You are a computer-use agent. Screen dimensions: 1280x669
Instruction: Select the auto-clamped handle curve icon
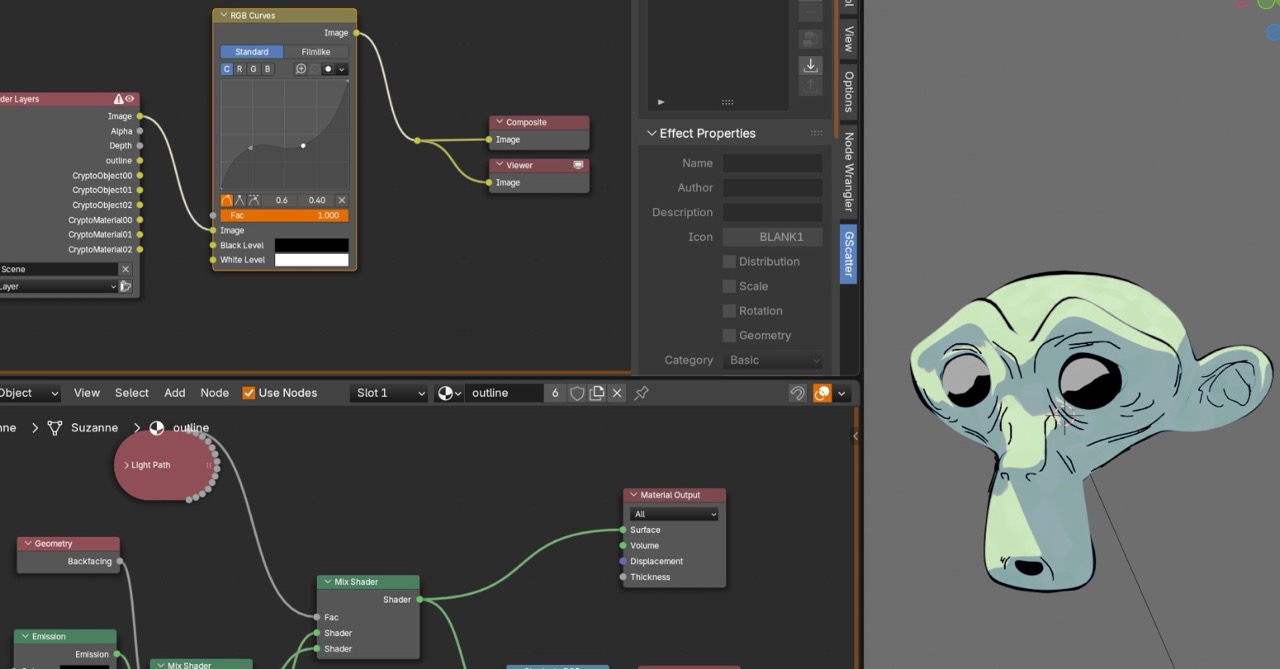coord(254,200)
